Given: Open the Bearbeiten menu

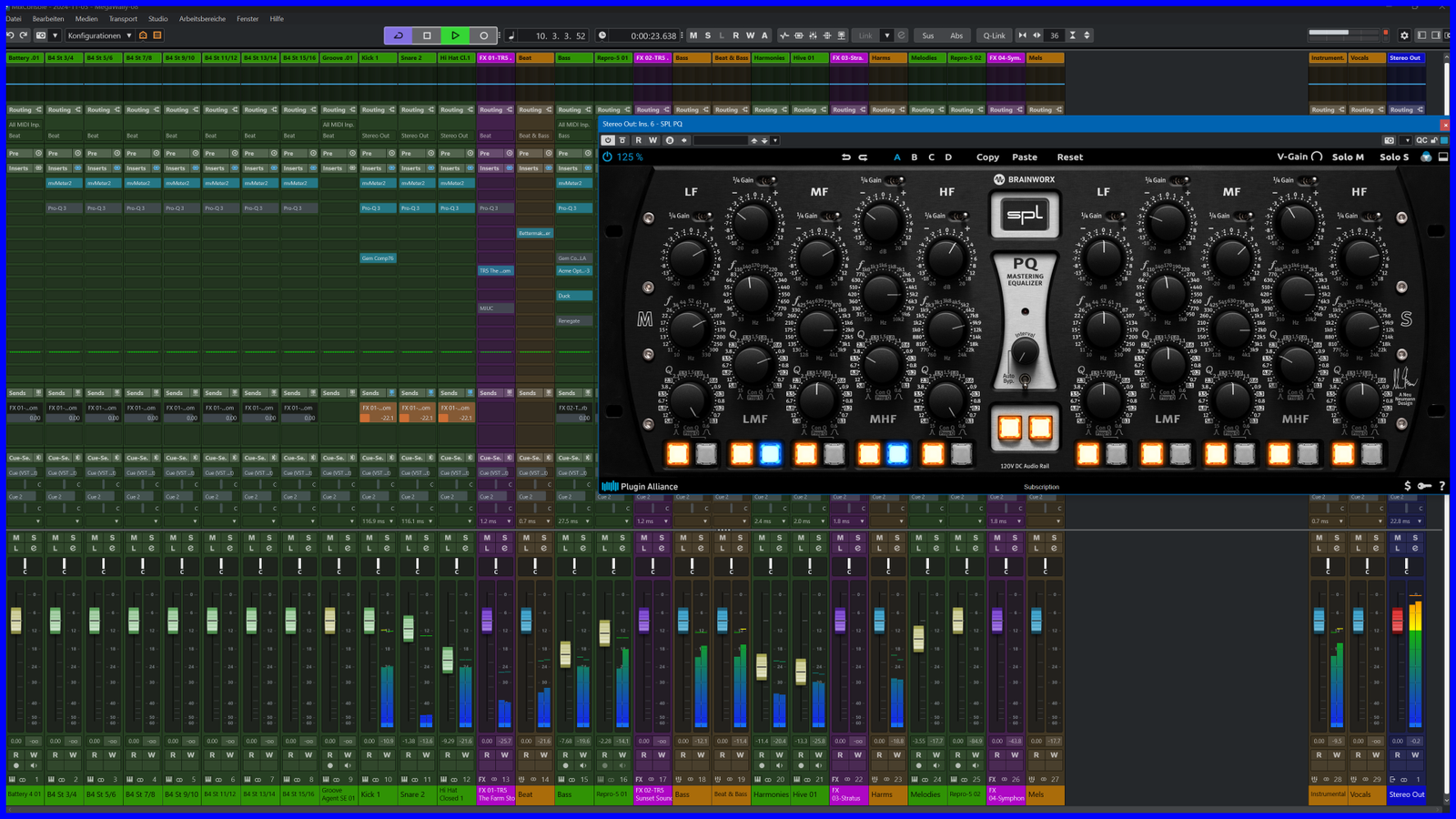Looking at the screenshot, I should pyautogui.click(x=48, y=18).
